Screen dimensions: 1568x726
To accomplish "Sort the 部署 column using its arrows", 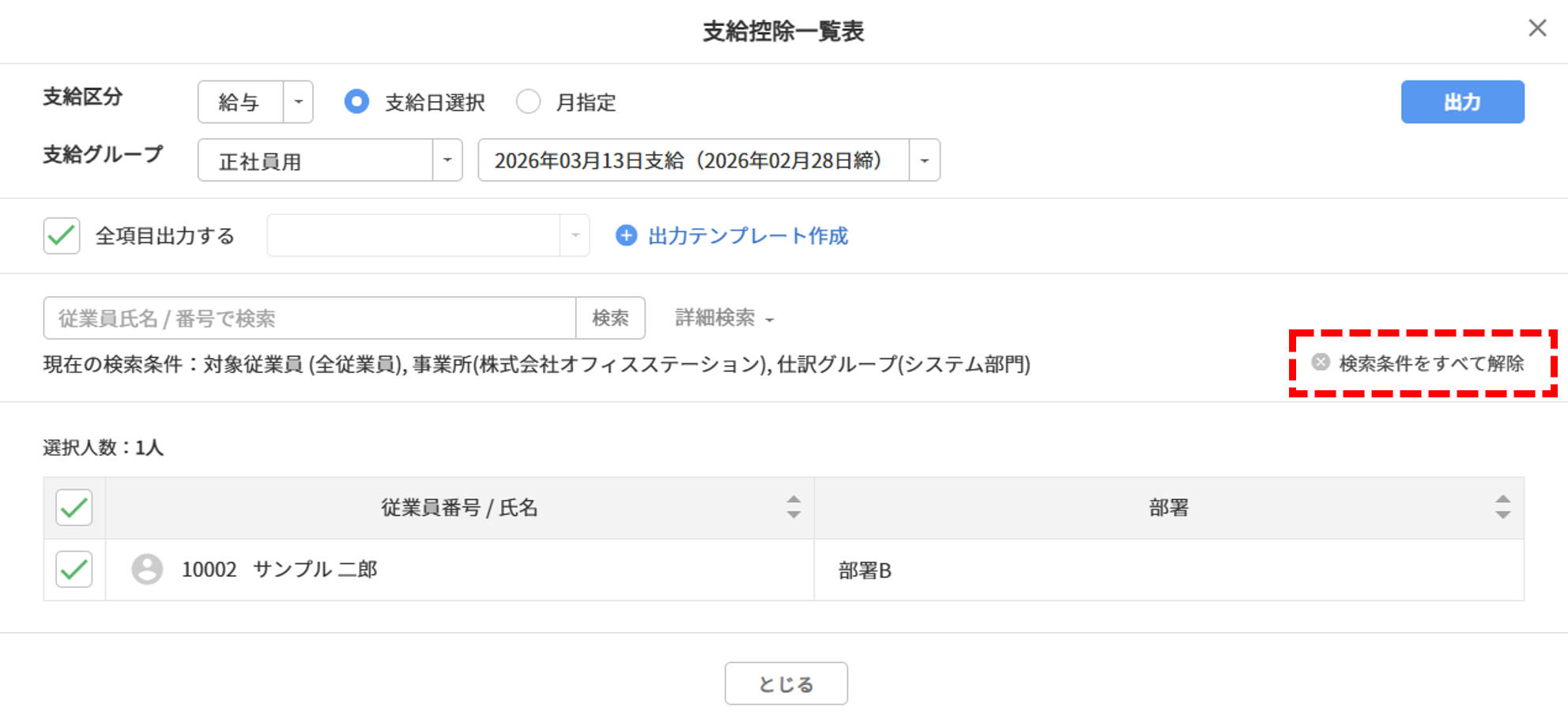I will click(1502, 507).
